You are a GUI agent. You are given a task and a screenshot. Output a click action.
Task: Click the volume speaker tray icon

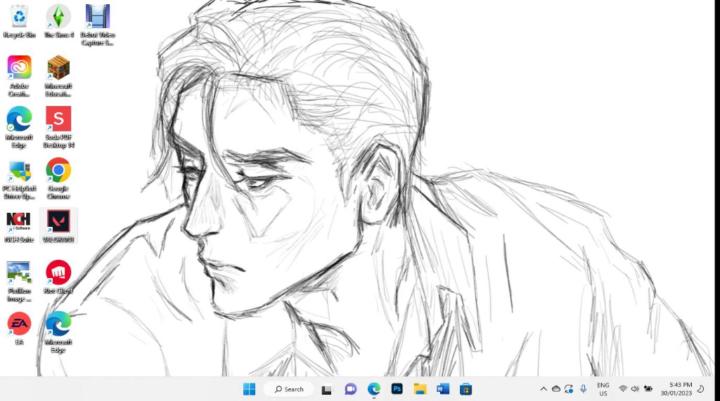pos(635,389)
